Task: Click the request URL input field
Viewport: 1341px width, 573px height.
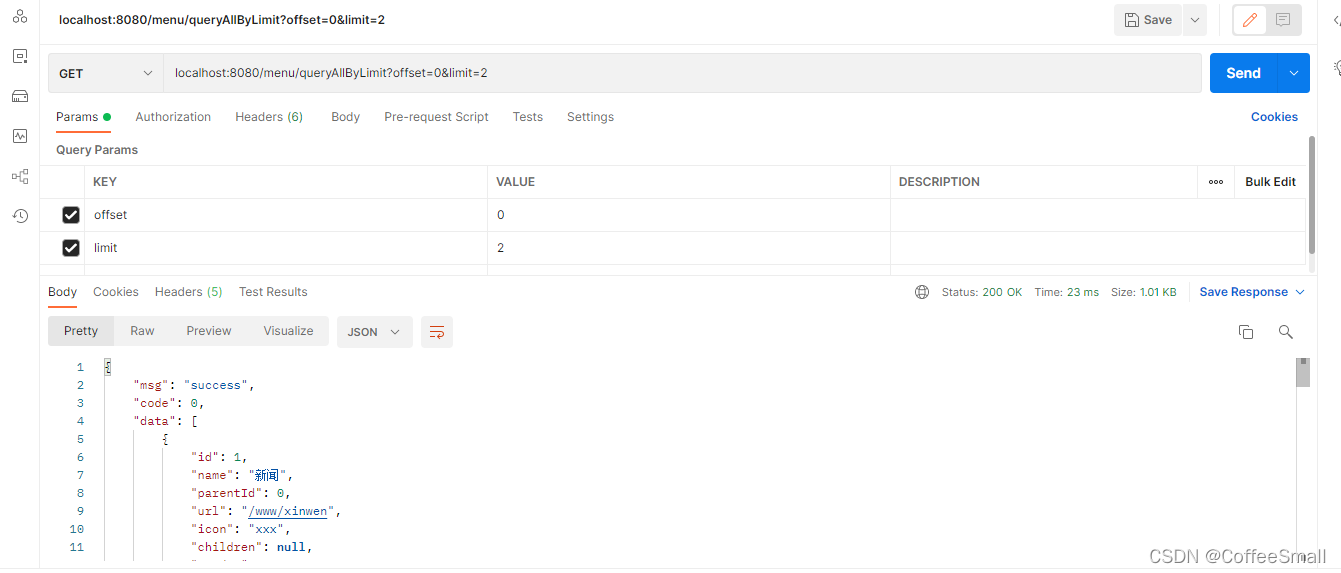Action: pyautogui.click(x=682, y=73)
